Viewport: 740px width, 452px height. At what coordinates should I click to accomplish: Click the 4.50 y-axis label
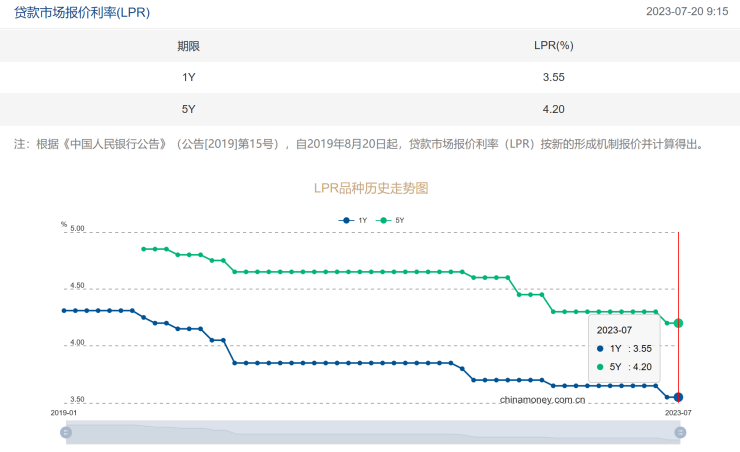tap(77, 285)
